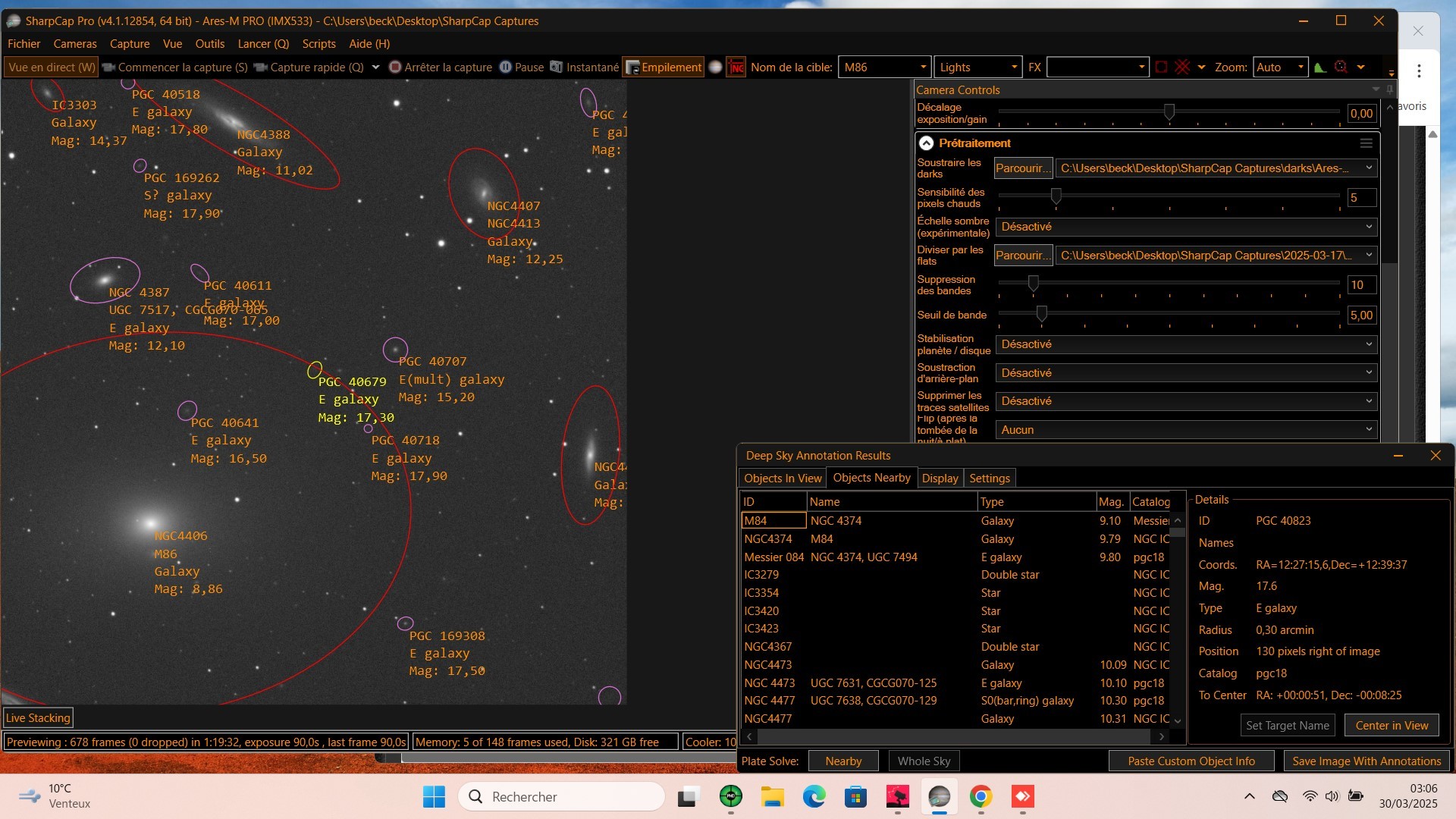
Task: Open the Cameras menu
Action: click(75, 44)
